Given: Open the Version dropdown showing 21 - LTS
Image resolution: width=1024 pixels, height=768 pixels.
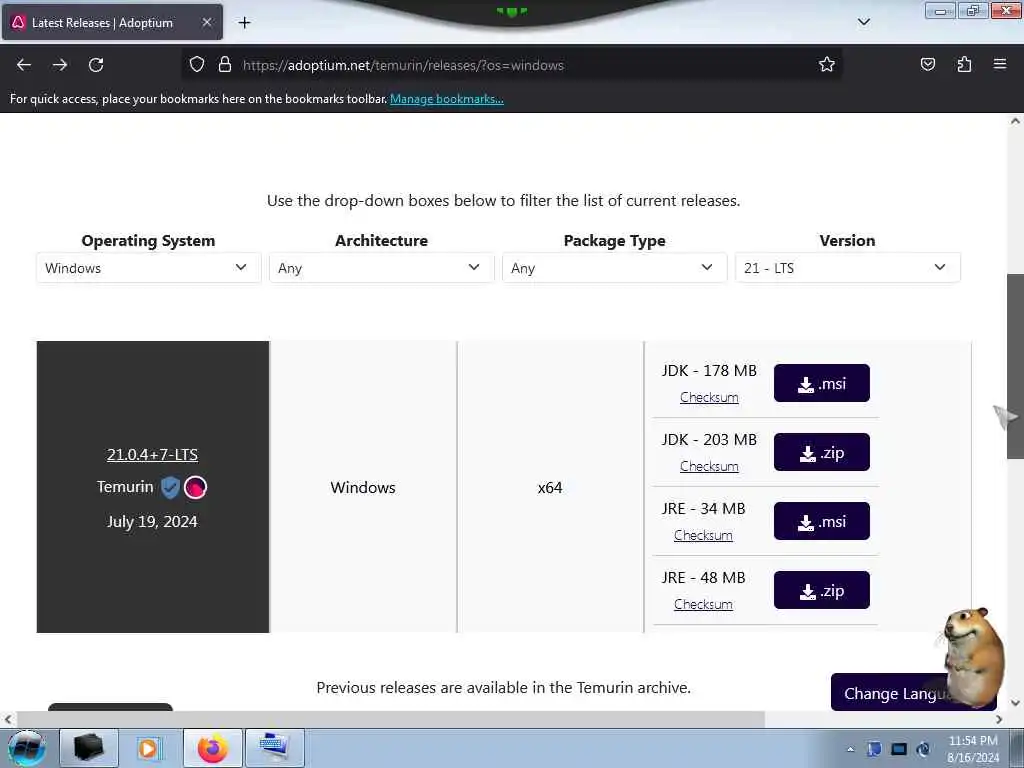Looking at the screenshot, I should (x=848, y=268).
